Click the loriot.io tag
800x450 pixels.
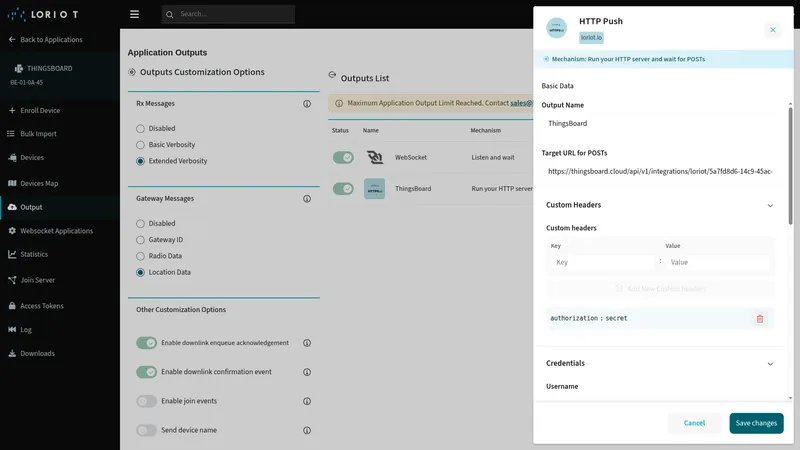(x=591, y=37)
